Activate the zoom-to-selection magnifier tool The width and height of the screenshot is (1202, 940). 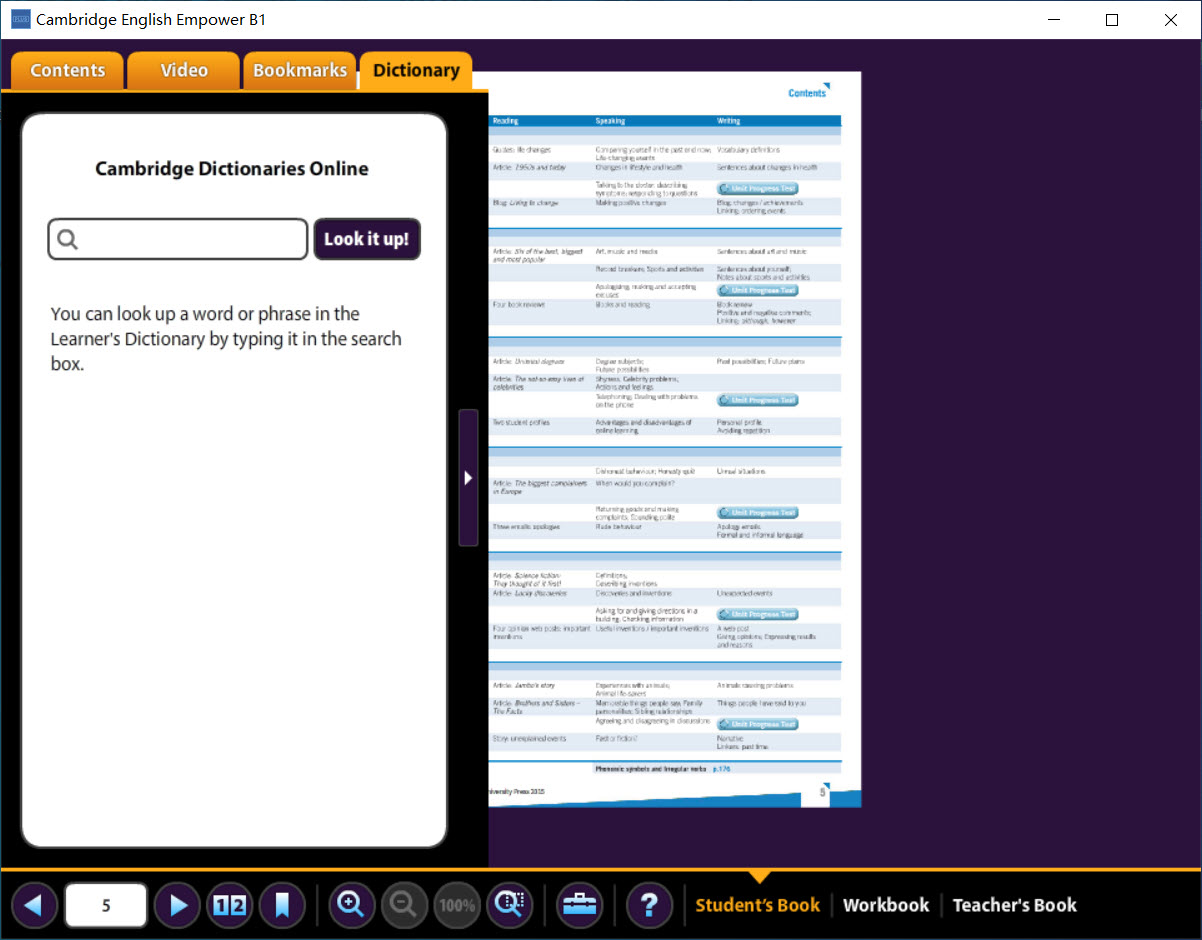point(510,906)
